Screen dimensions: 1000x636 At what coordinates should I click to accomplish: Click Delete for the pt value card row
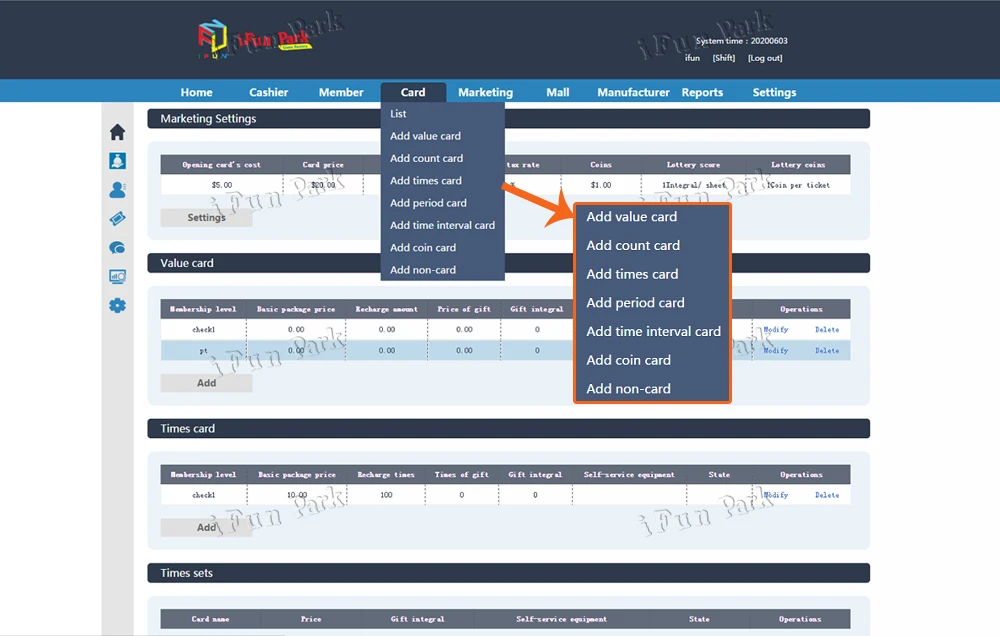827,351
